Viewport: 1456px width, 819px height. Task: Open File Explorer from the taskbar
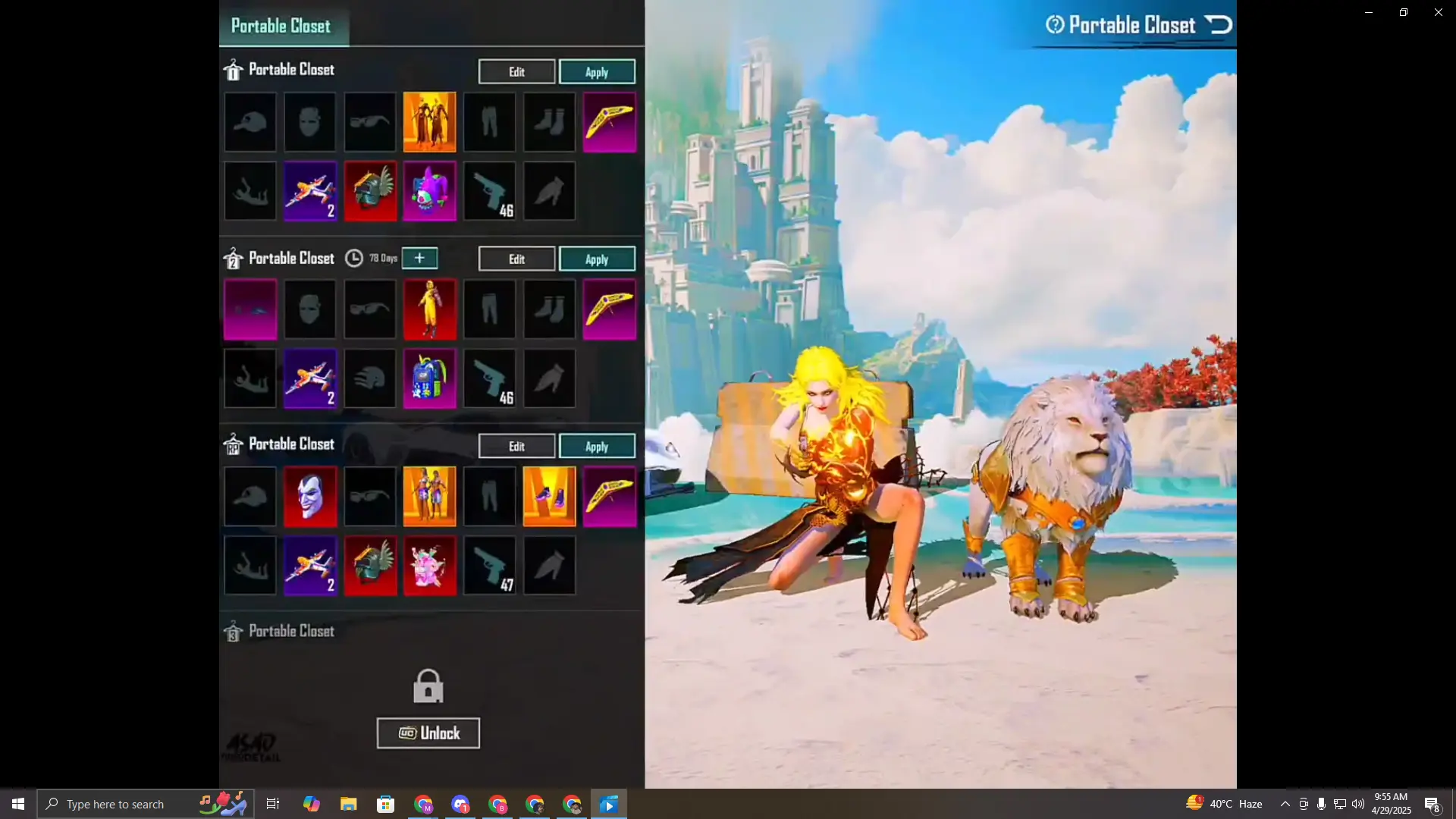348,804
